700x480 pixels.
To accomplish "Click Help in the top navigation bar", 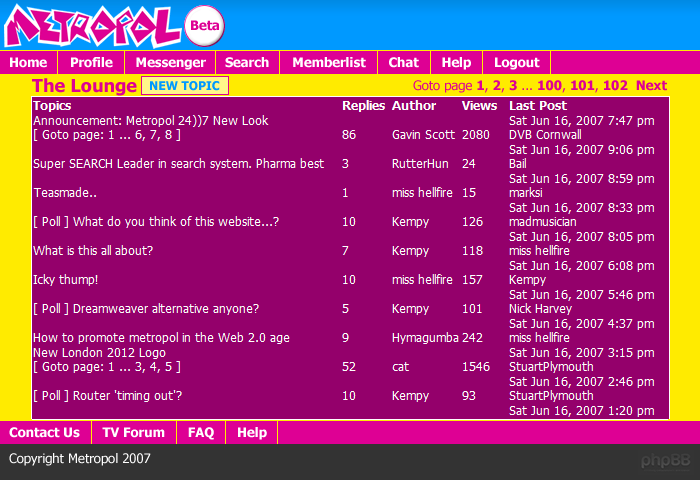I will click(456, 63).
